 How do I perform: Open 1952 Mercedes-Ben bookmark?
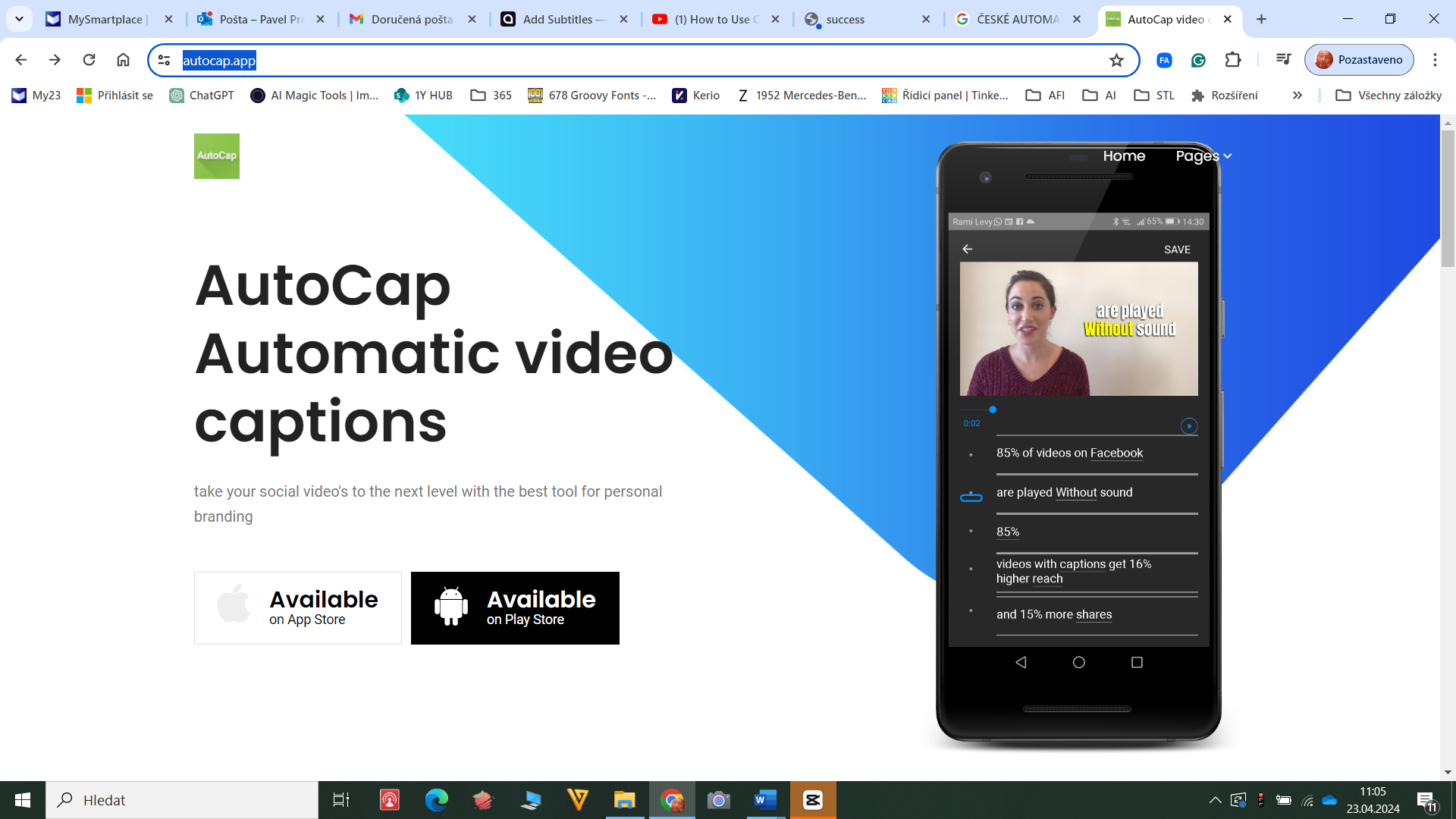coord(802,95)
